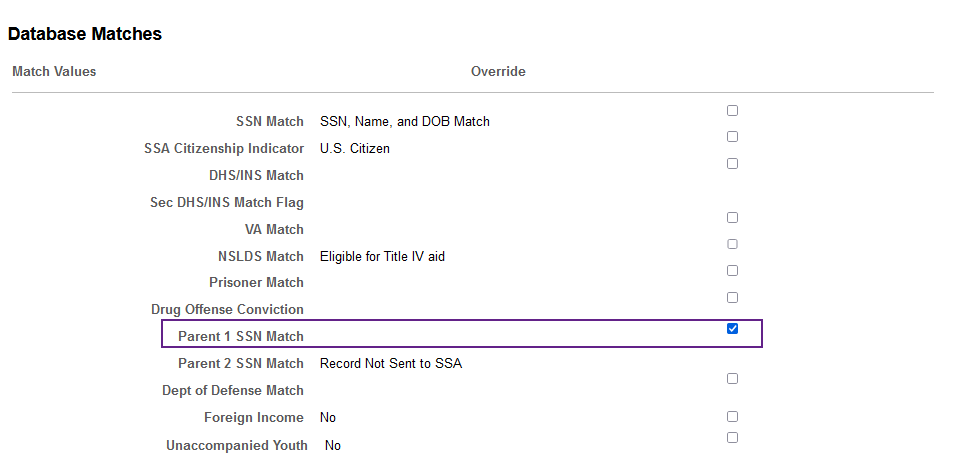Enable Drug Offense Conviction override checkbox

pos(732,298)
